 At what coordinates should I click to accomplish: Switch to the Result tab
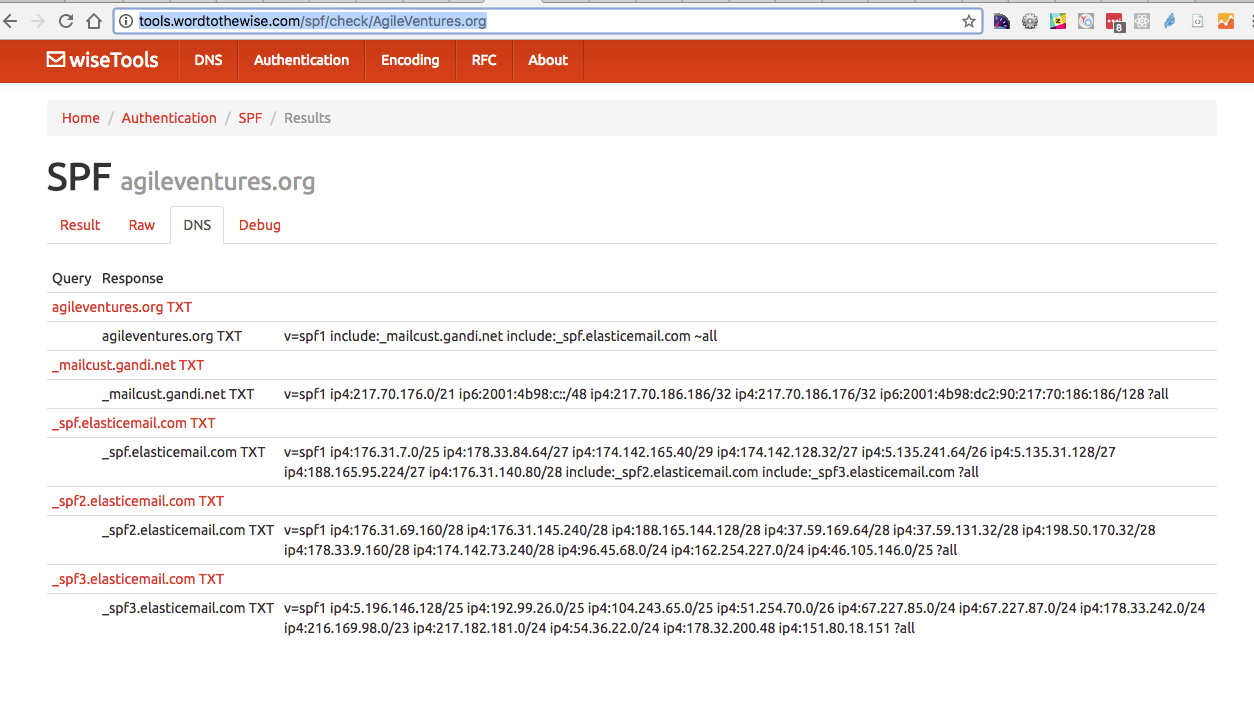point(80,225)
